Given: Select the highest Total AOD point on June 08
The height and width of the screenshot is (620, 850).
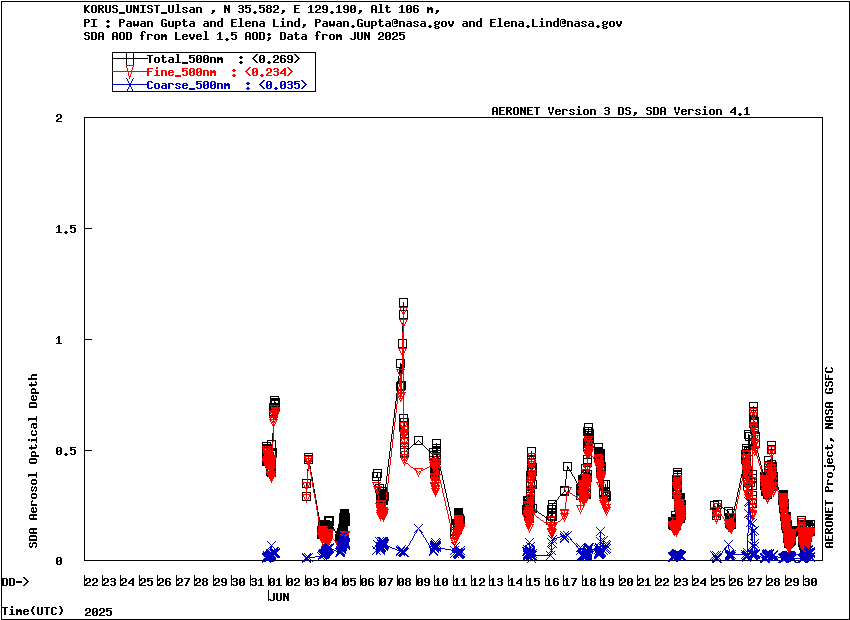Looking at the screenshot, I should pyautogui.click(x=403, y=303).
